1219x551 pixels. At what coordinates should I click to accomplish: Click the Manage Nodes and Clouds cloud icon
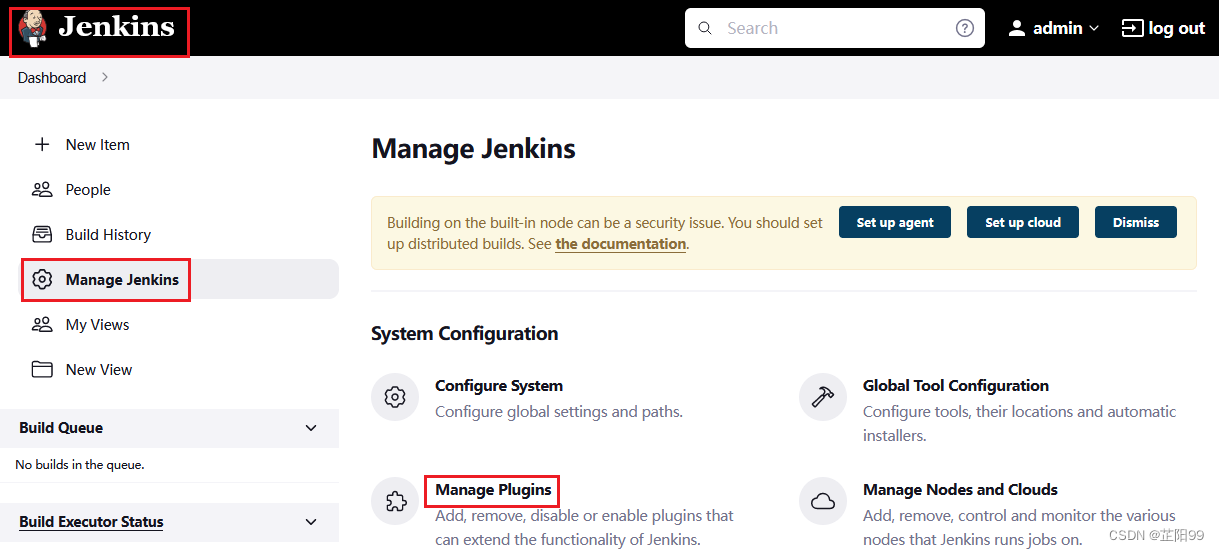(823, 501)
